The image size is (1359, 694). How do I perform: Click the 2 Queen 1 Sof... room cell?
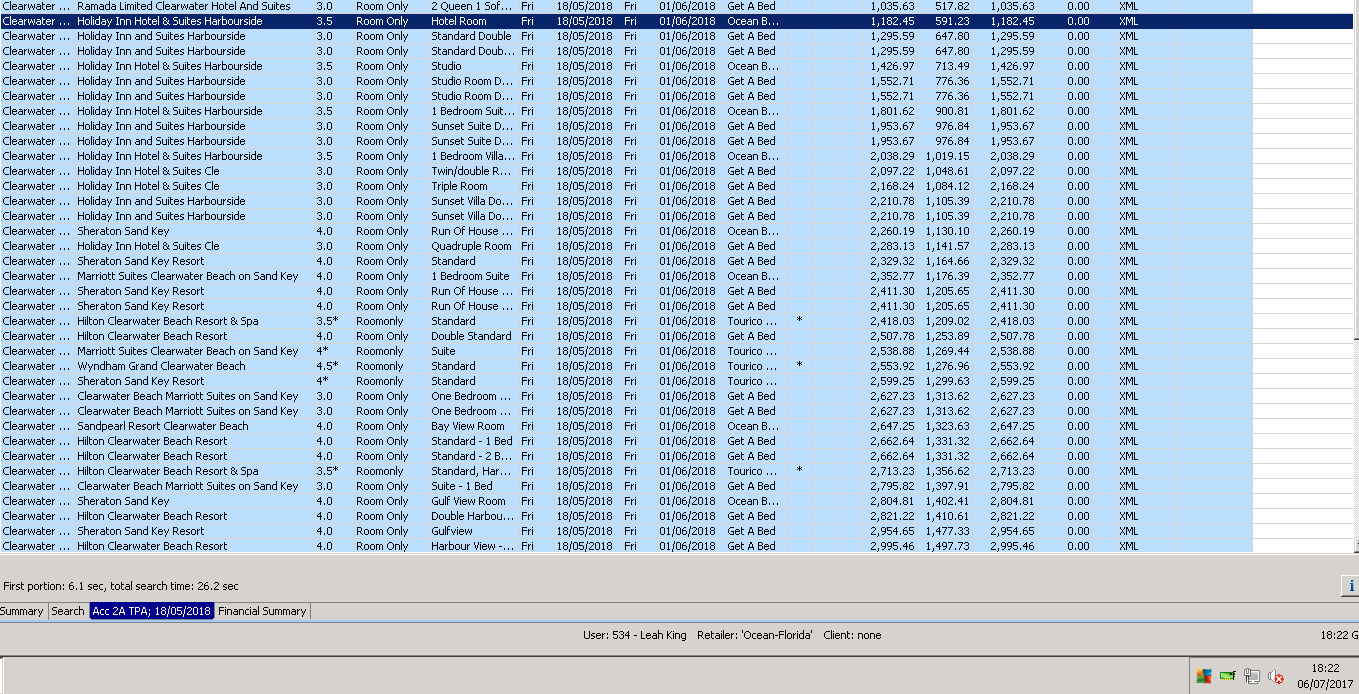pos(472,6)
